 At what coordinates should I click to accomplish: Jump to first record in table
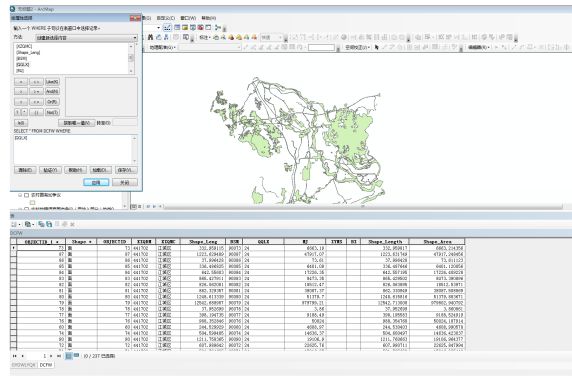15,356
